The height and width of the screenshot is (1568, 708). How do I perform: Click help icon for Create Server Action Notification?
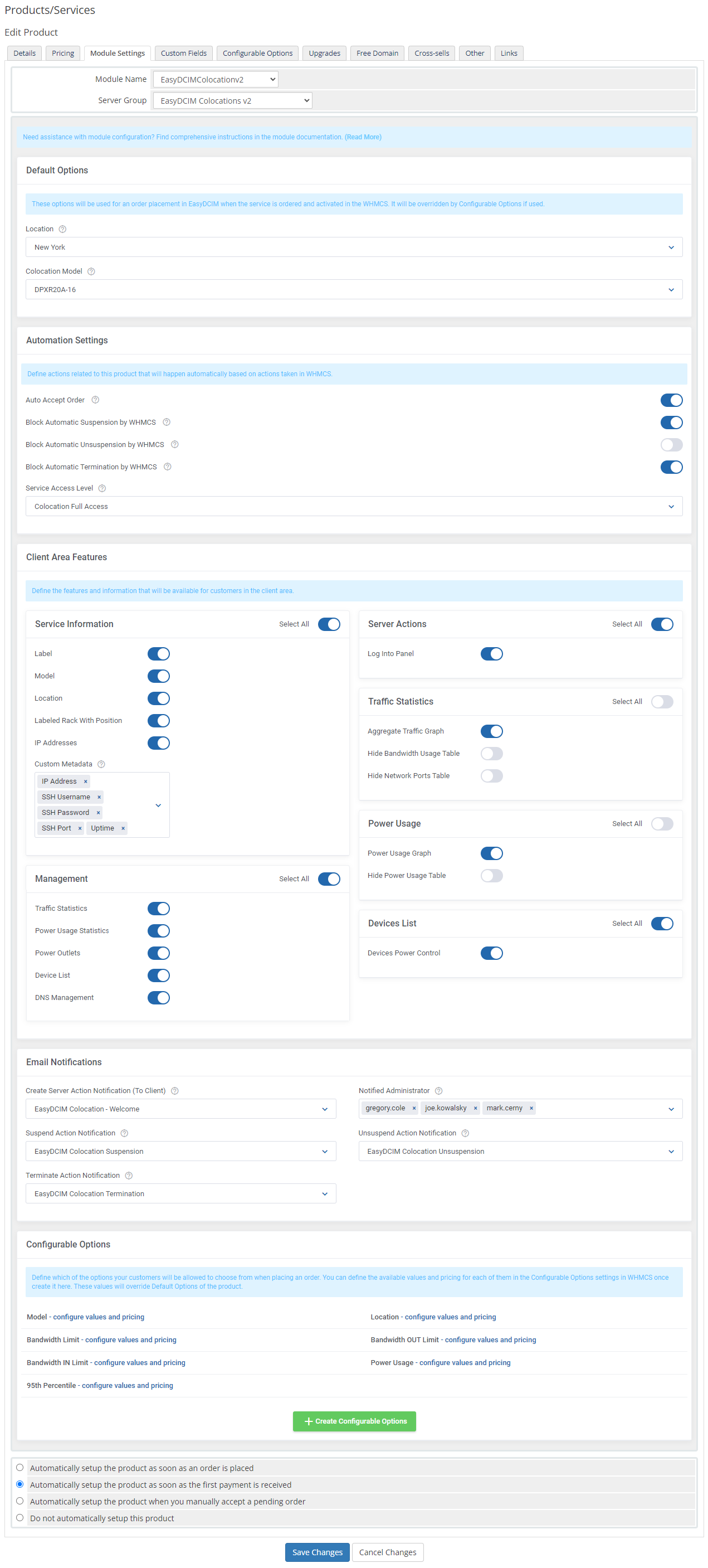[x=174, y=1091]
